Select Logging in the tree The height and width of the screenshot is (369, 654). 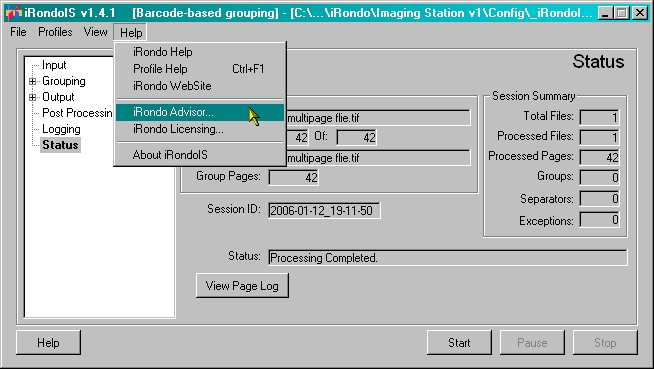tap(61, 129)
